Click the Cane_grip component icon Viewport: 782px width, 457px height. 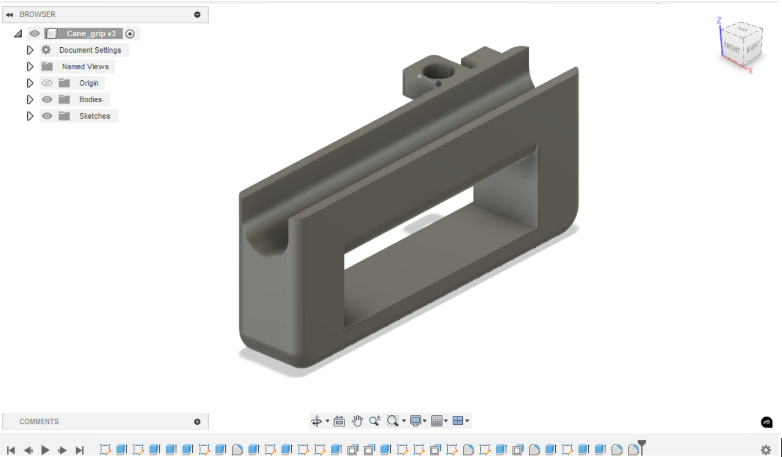click(51, 33)
